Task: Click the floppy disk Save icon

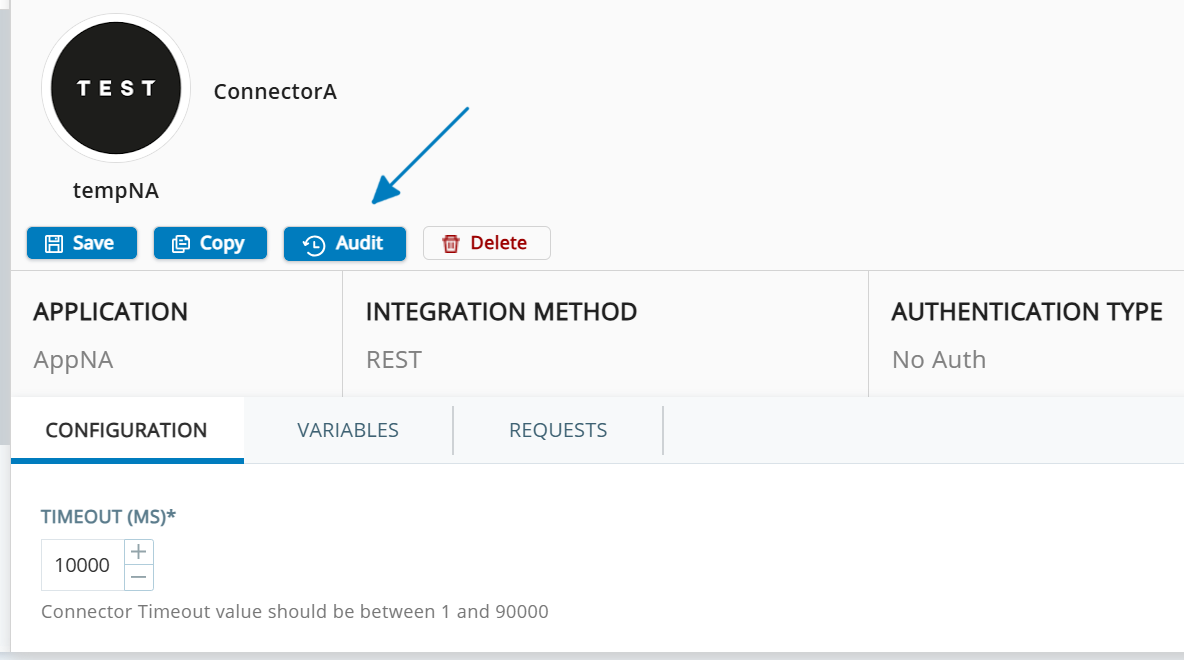Action: coord(54,244)
